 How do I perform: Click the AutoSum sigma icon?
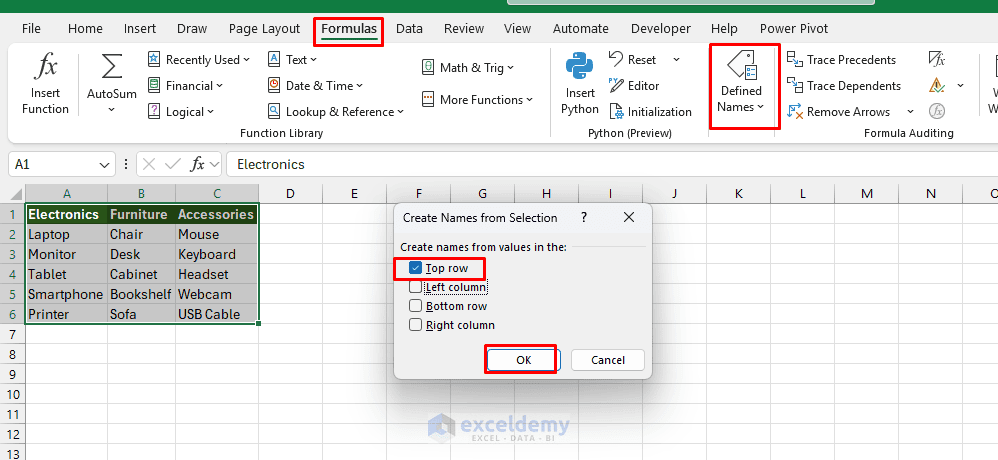tap(112, 67)
